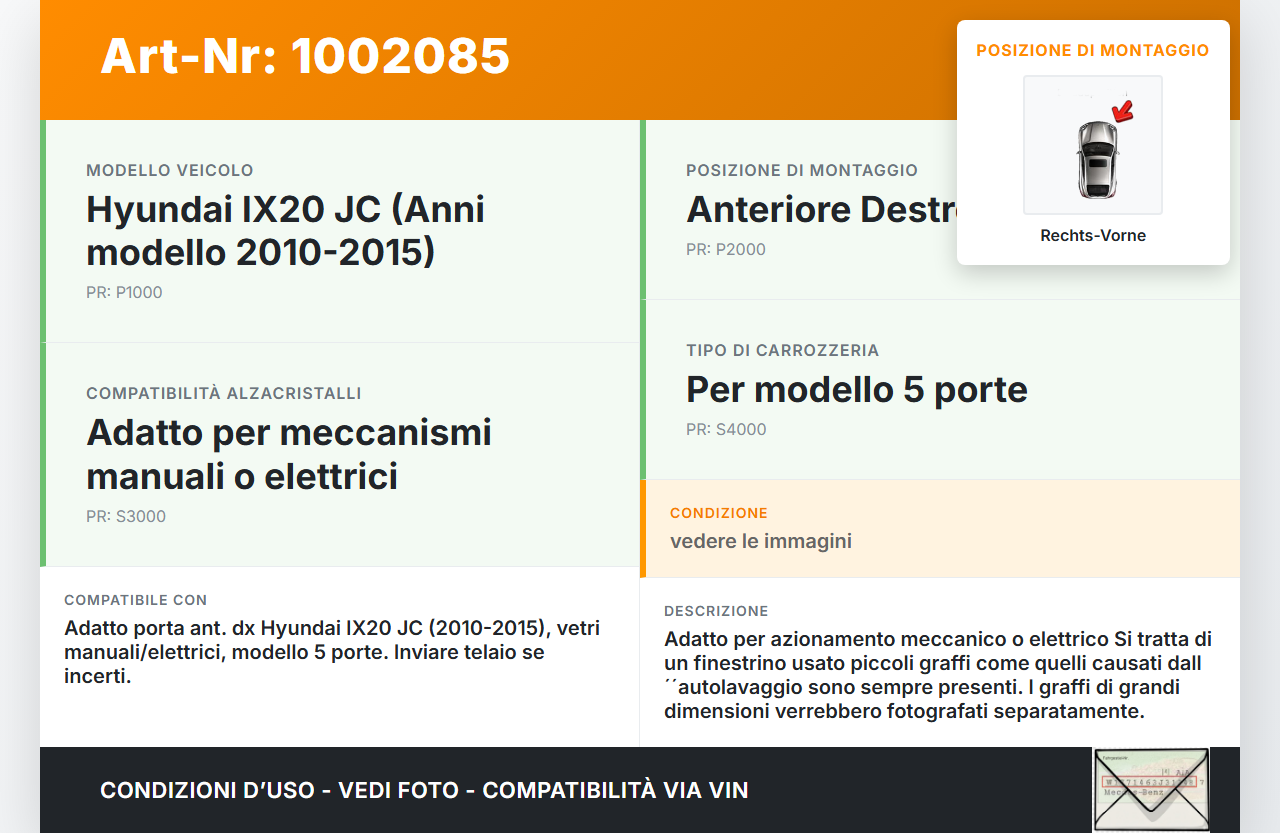1280x834 pixels.
Task: Click the 'Adatto porta ant. dx Hyundai IX20' paragraph
Action: click(332, 652)
